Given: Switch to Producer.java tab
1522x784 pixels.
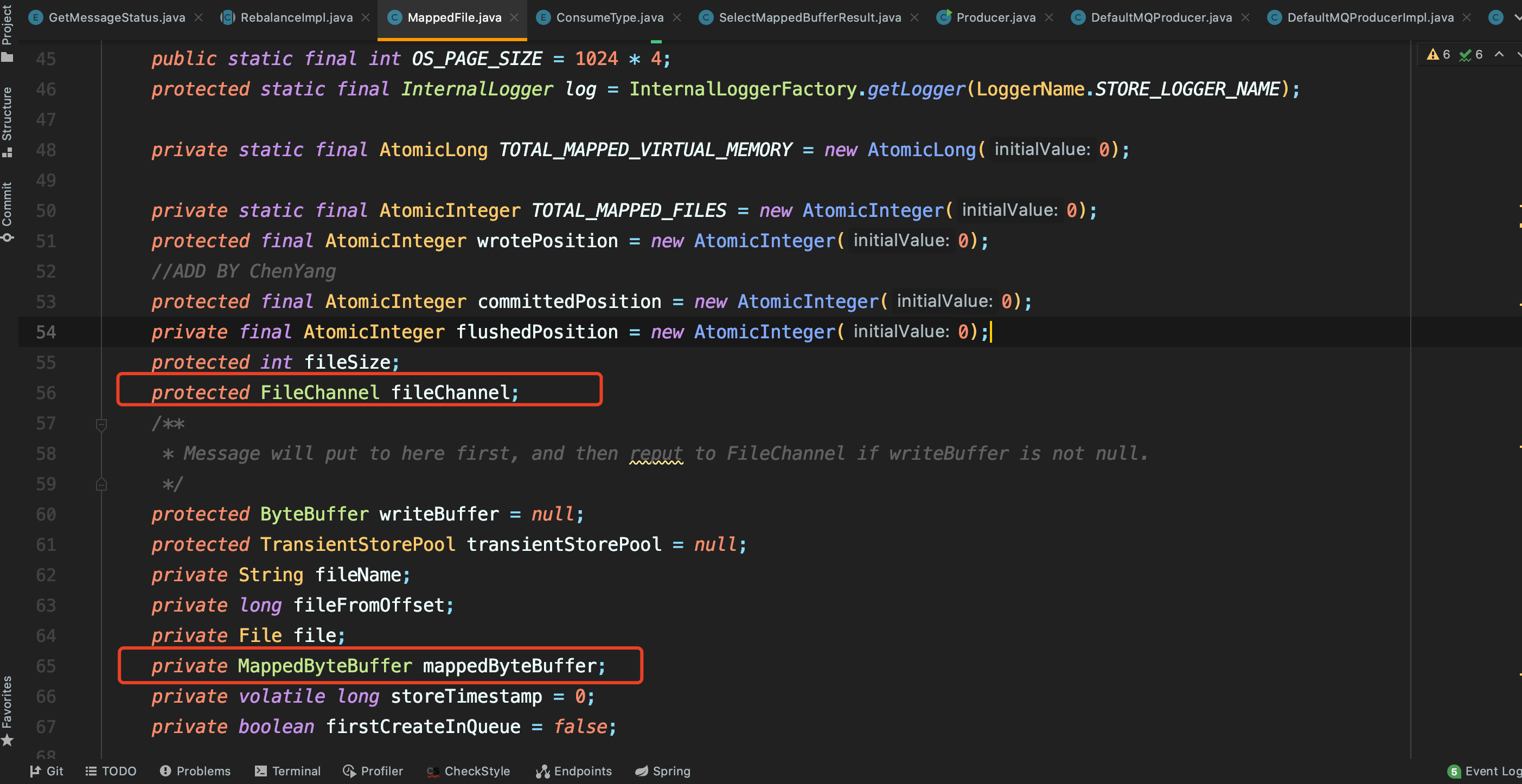Looking at the screenshot, I should coord(995,18).
